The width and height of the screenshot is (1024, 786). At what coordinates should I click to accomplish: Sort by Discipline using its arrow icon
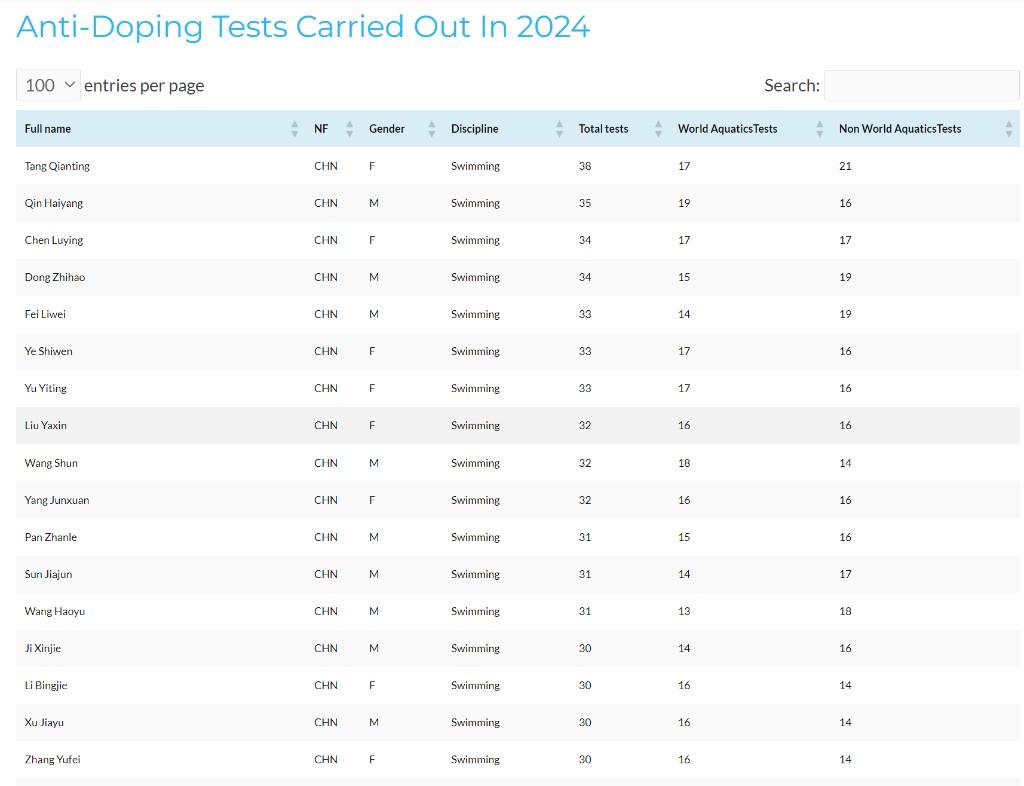(559, 129)
